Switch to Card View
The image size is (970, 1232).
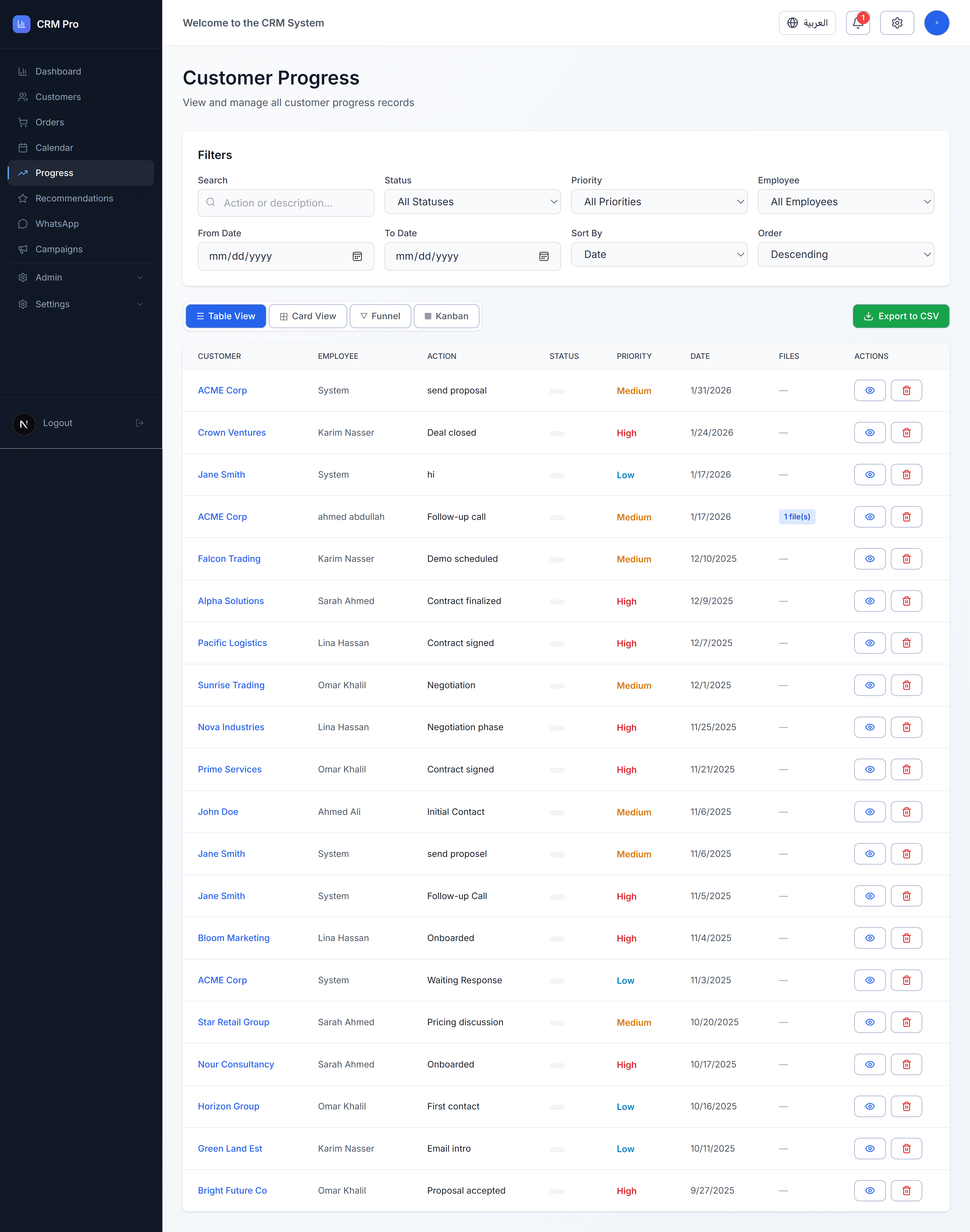(x=307, y=316)
